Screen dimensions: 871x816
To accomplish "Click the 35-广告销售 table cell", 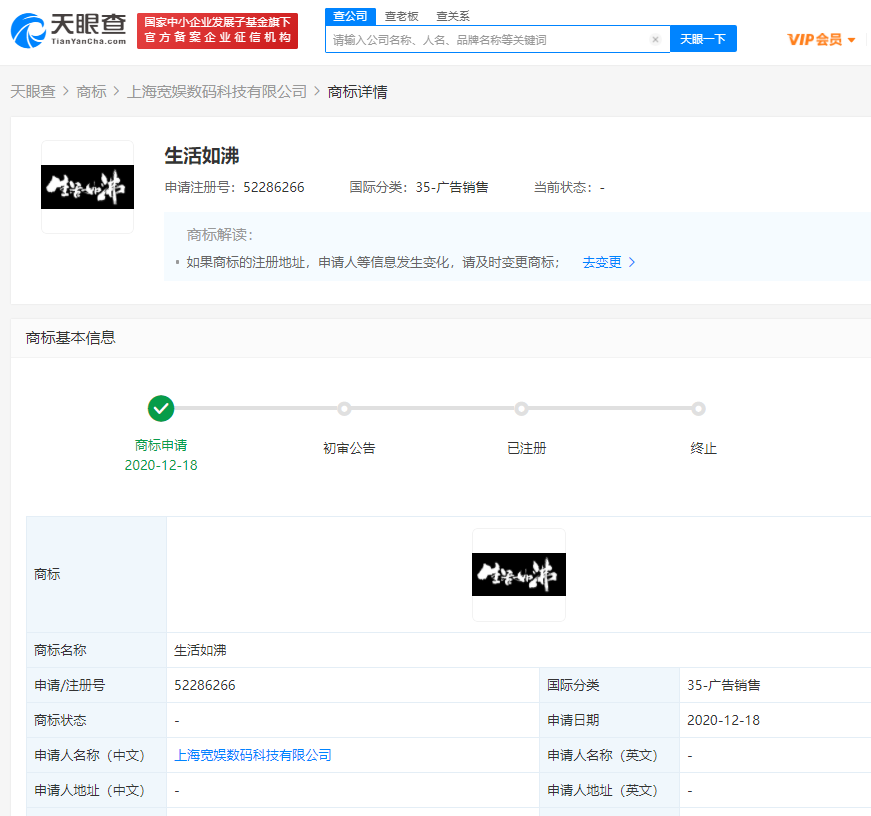I will point(723,685).
